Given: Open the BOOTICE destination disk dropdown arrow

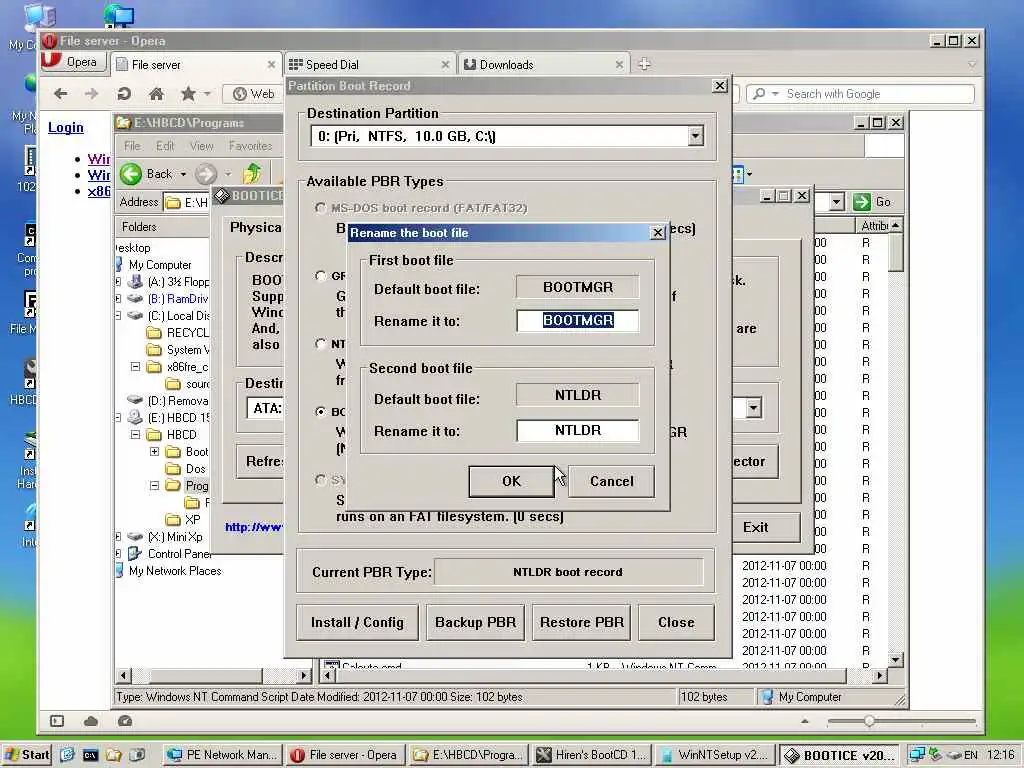Looking at the screenshot, I should [754, 408].
